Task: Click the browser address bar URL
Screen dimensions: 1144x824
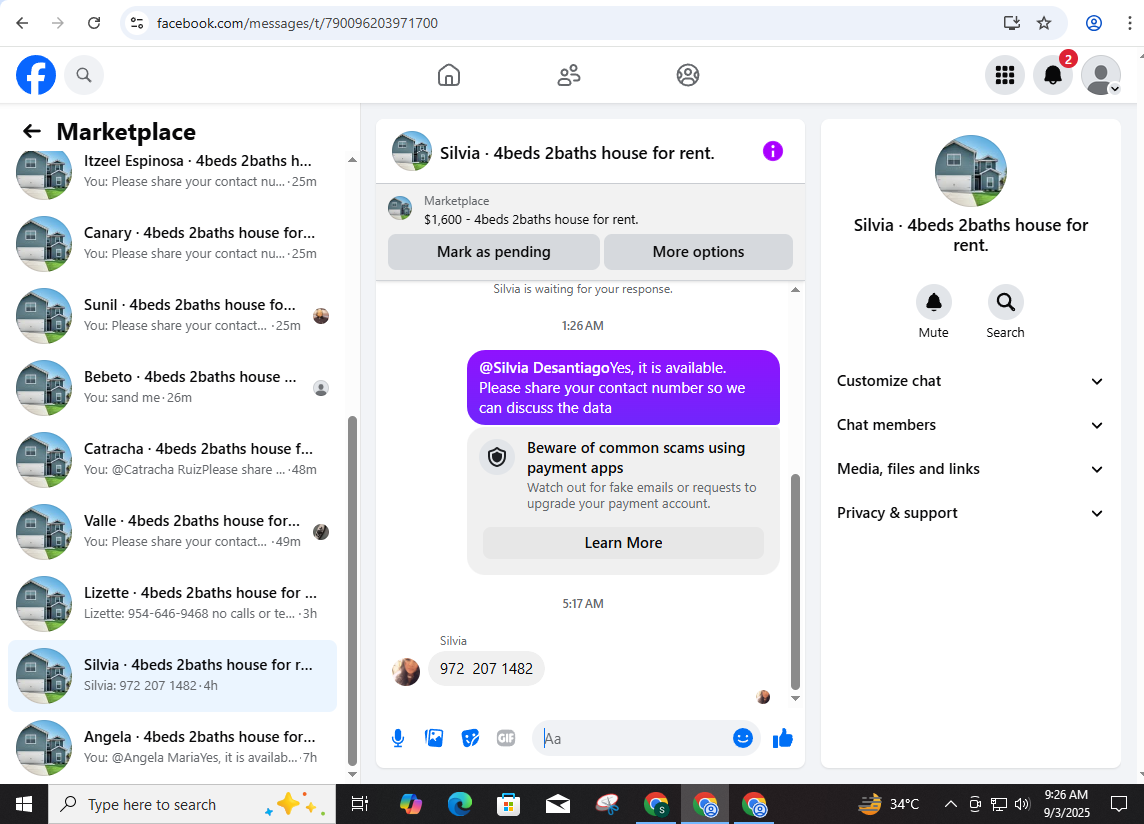Action: tap(297, 23)
